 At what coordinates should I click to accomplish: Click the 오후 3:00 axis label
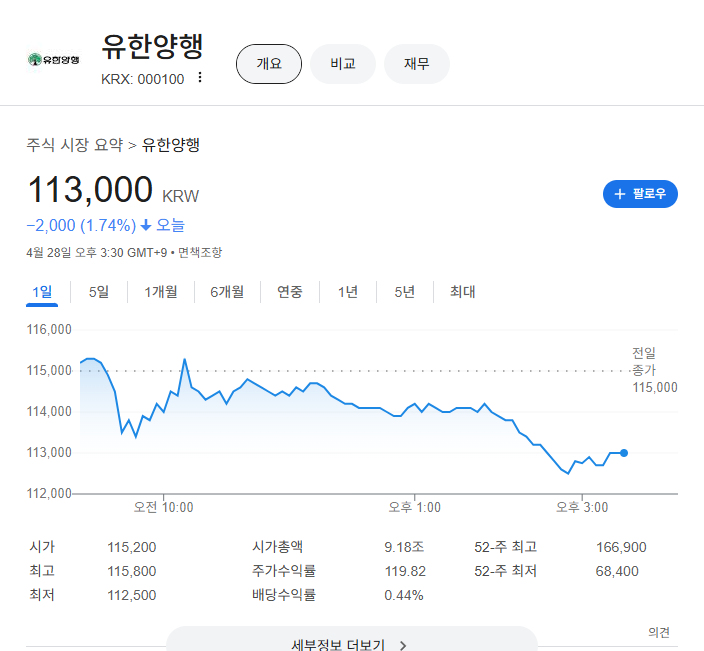point(582,507)
